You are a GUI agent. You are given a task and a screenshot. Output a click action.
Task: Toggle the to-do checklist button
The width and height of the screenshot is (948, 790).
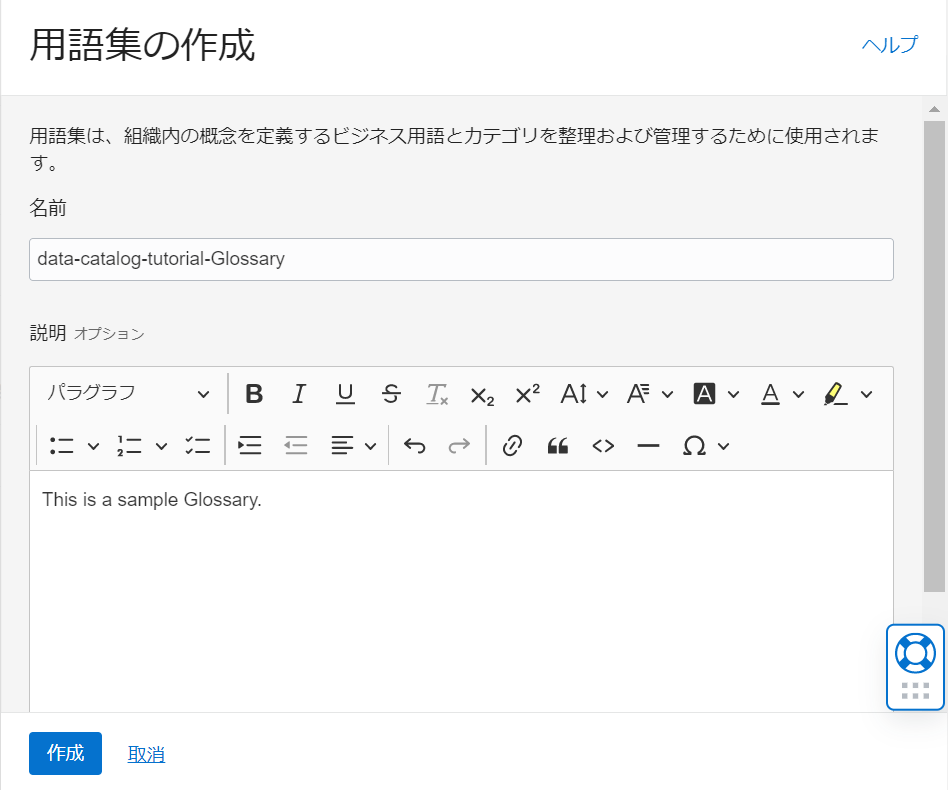click(197, 446)
